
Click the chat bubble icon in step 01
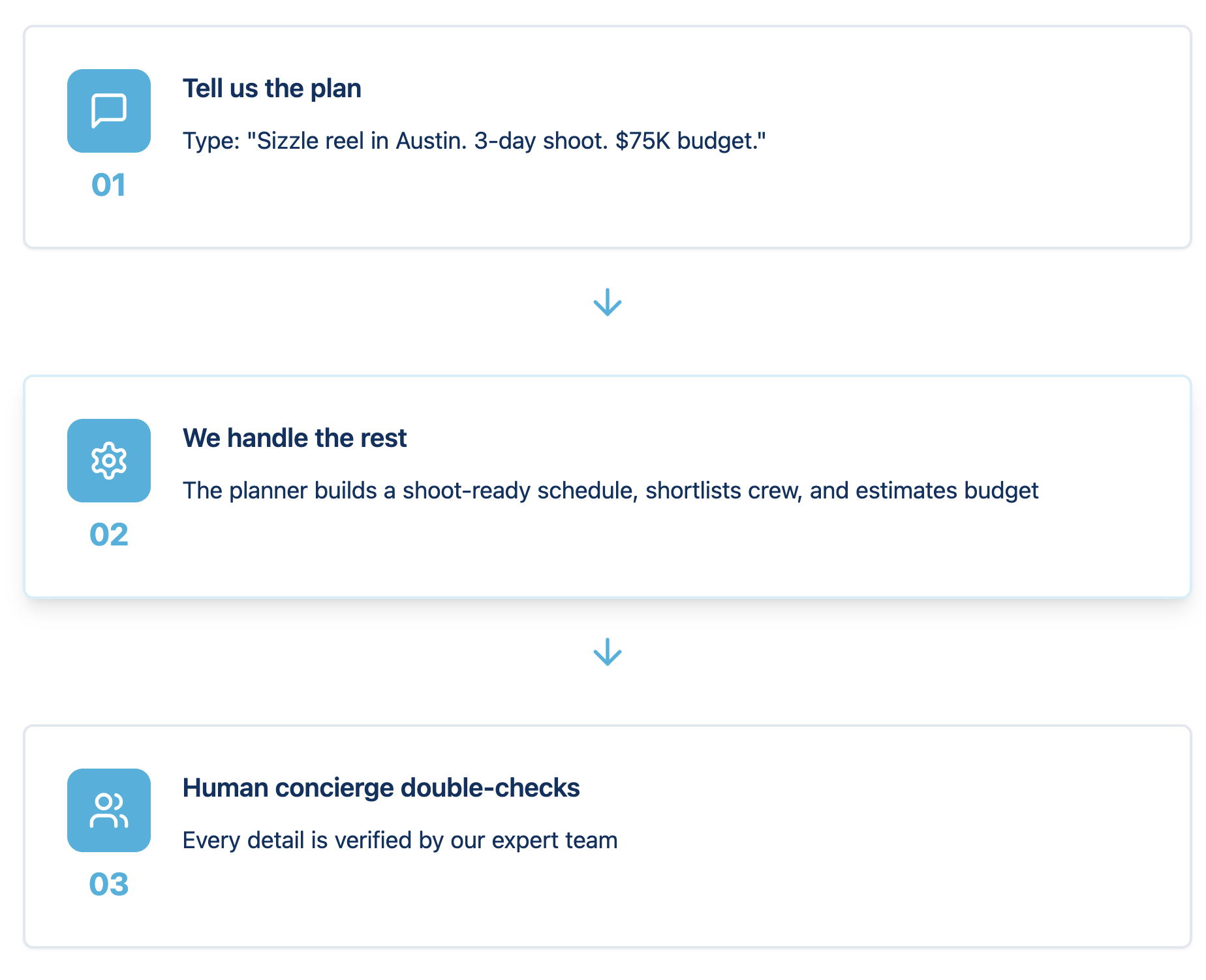tap(109, 111)
